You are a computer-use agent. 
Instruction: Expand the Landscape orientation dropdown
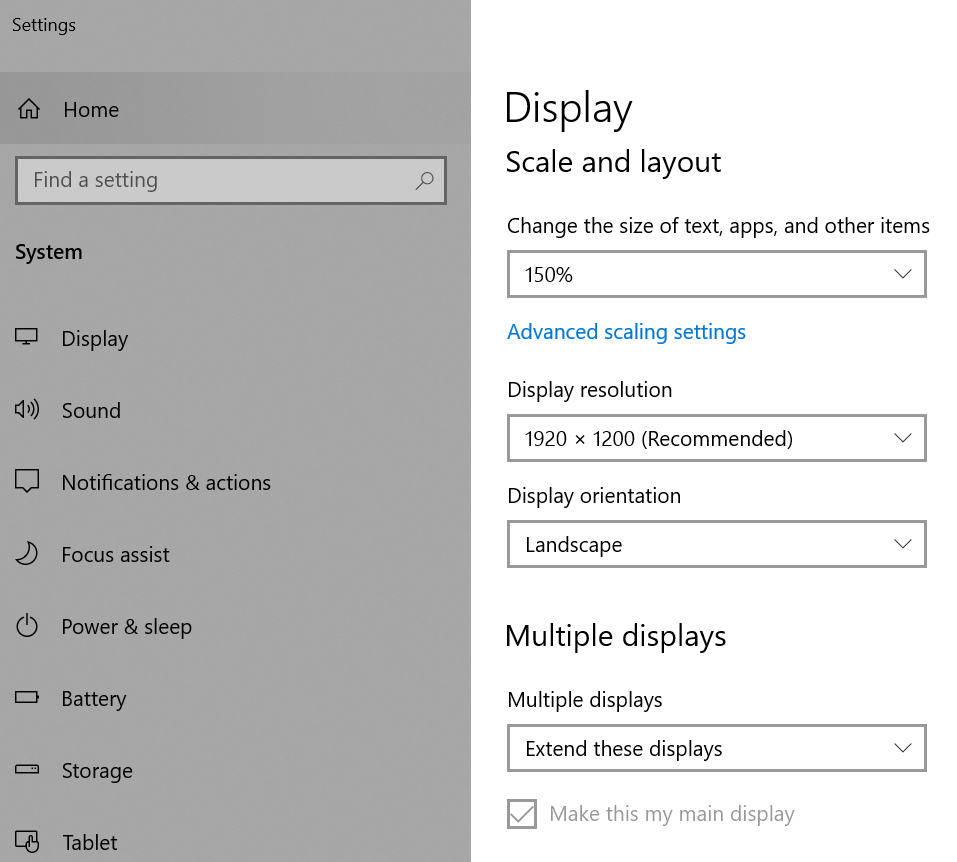(x=717, y=544)
